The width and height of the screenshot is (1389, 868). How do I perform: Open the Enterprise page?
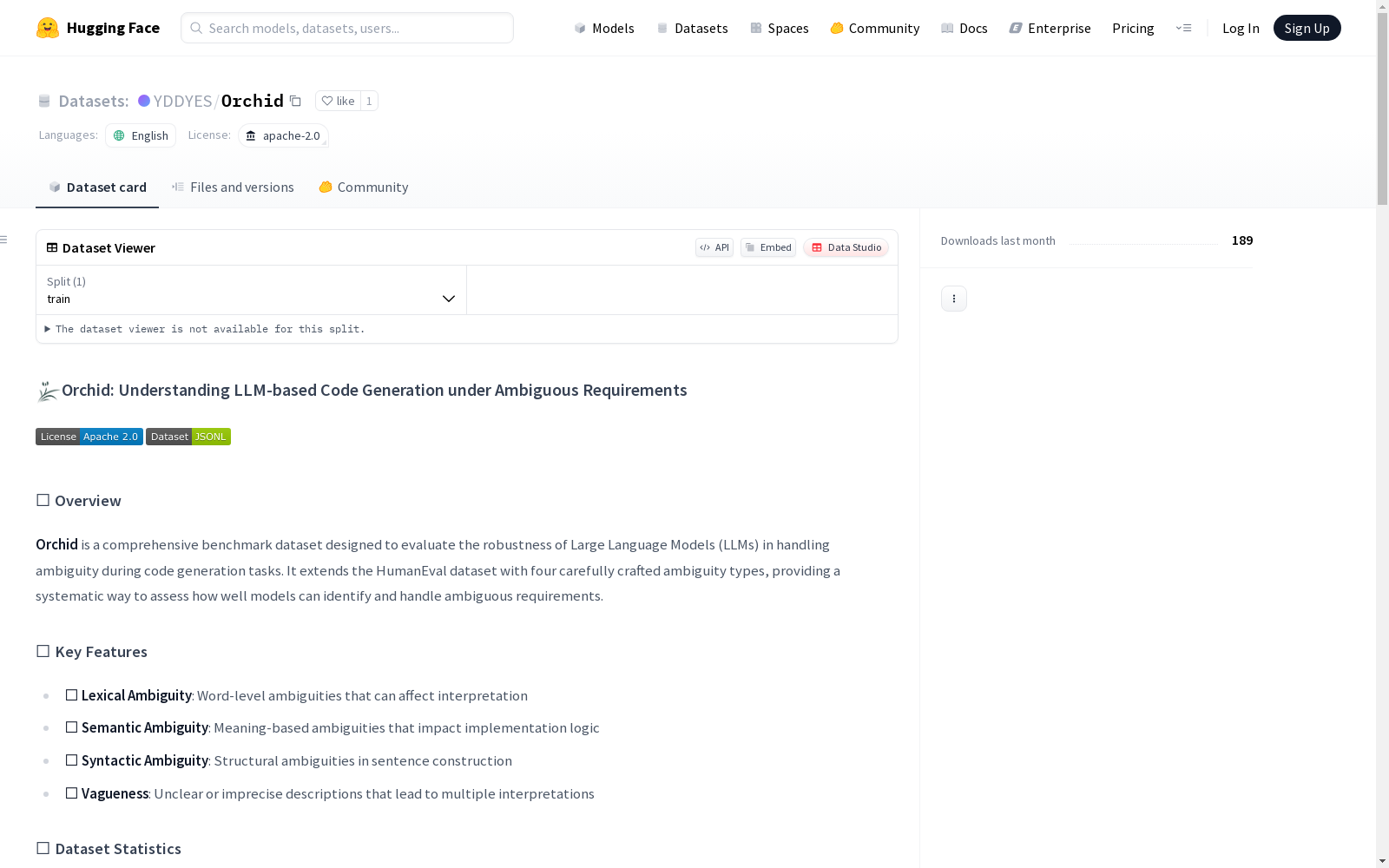[x=1050, y=28]
